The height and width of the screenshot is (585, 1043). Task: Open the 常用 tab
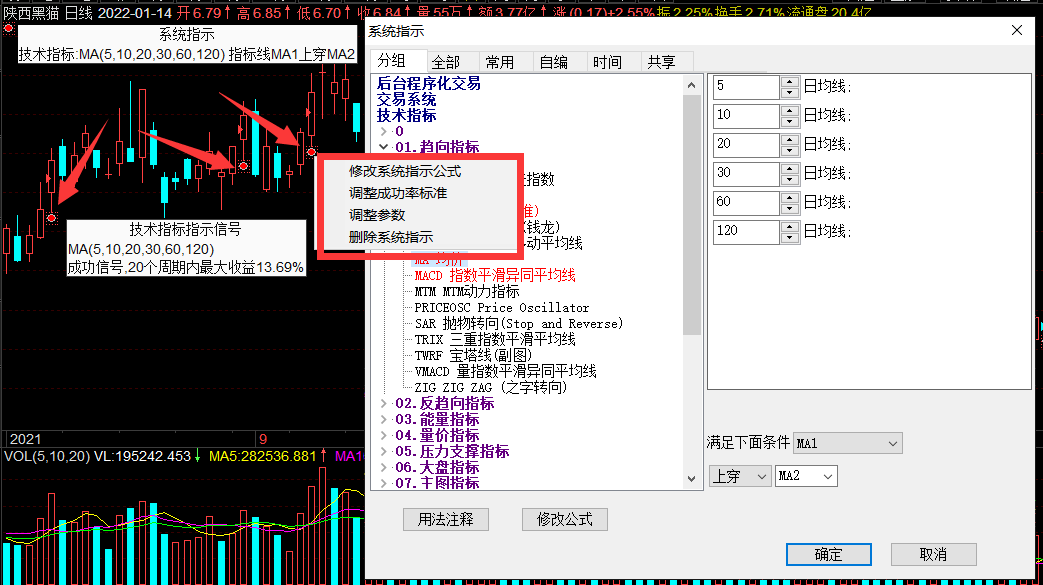pos(500,62)
